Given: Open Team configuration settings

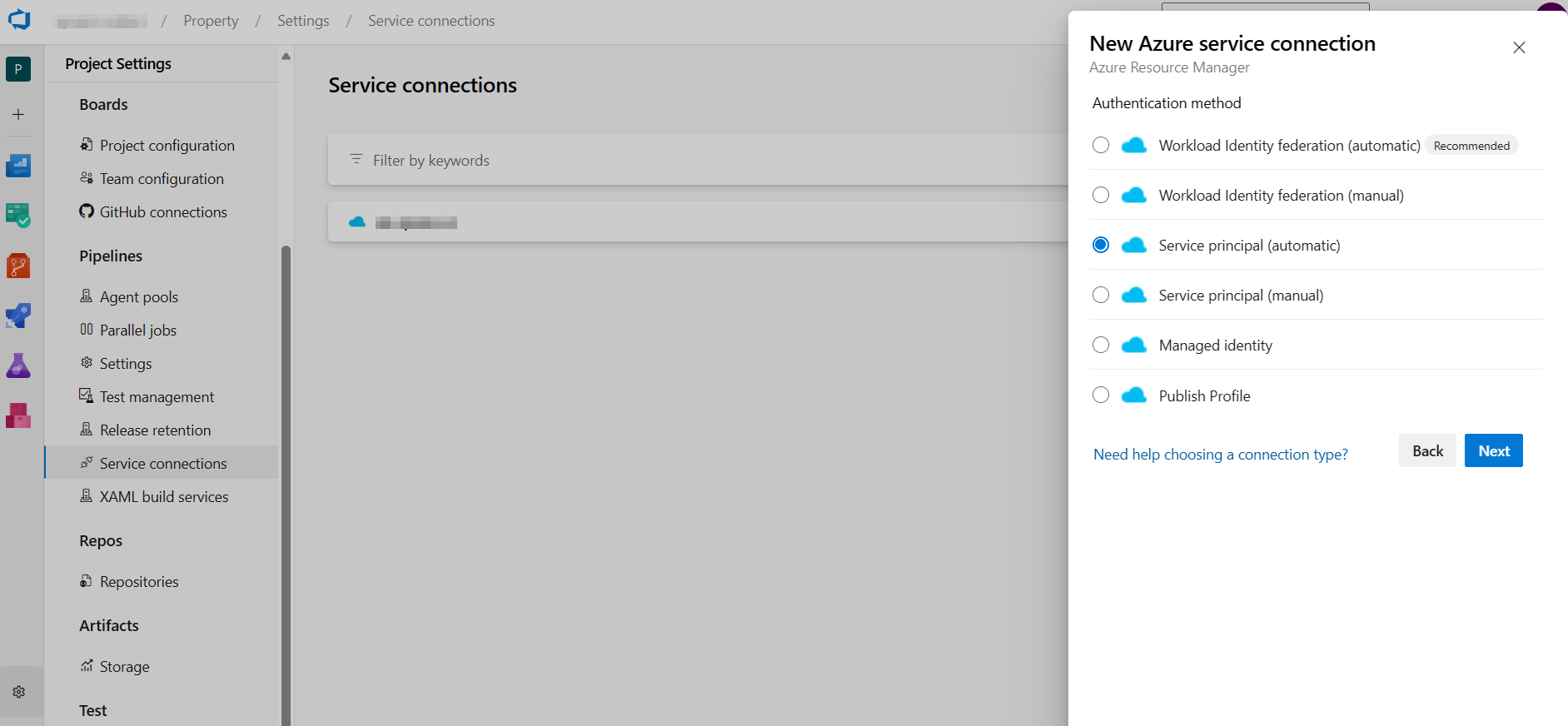Looking at the screenshot, I should (x=162, y=178).
